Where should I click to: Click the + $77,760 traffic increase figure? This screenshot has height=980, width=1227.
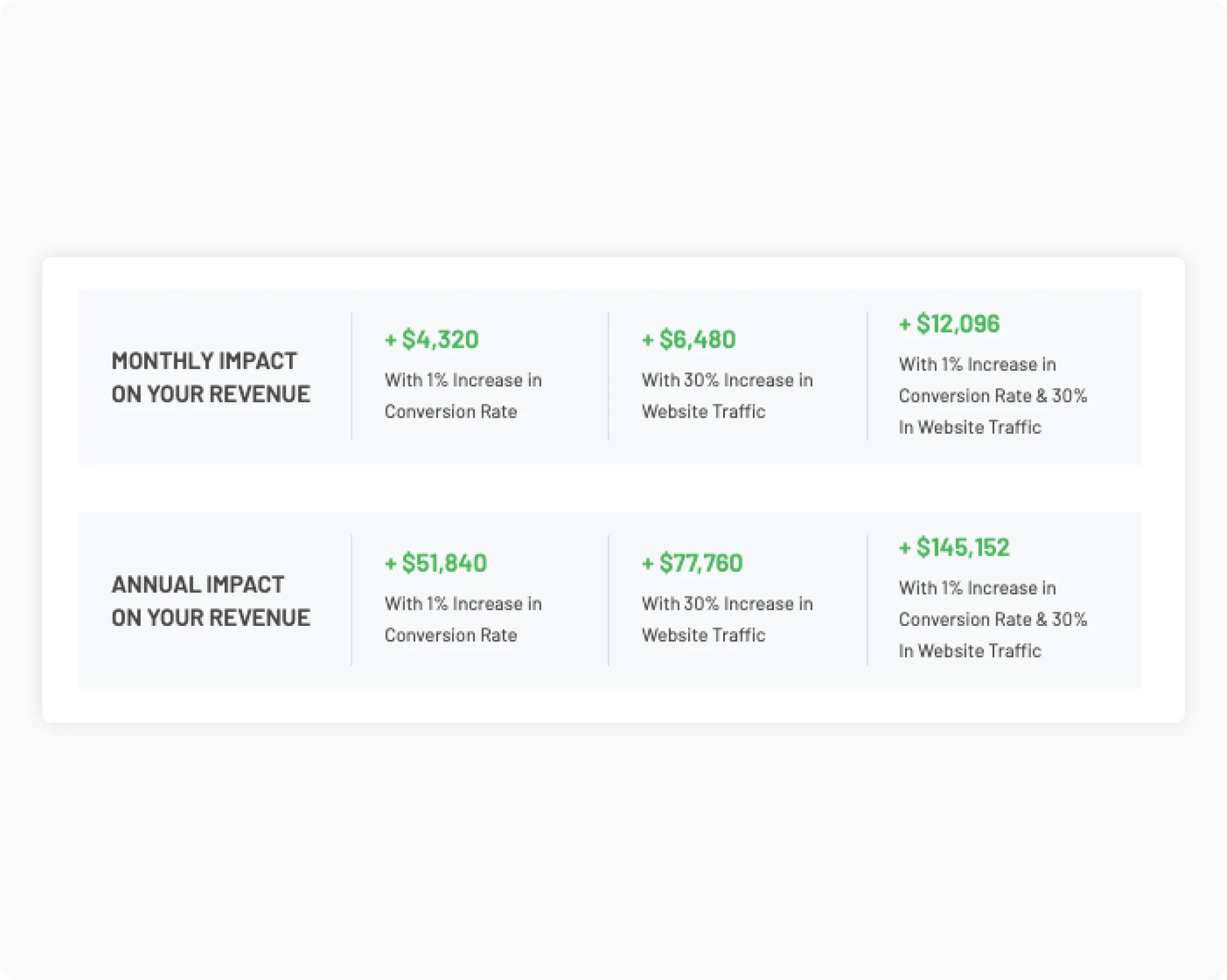coord(692,563)
